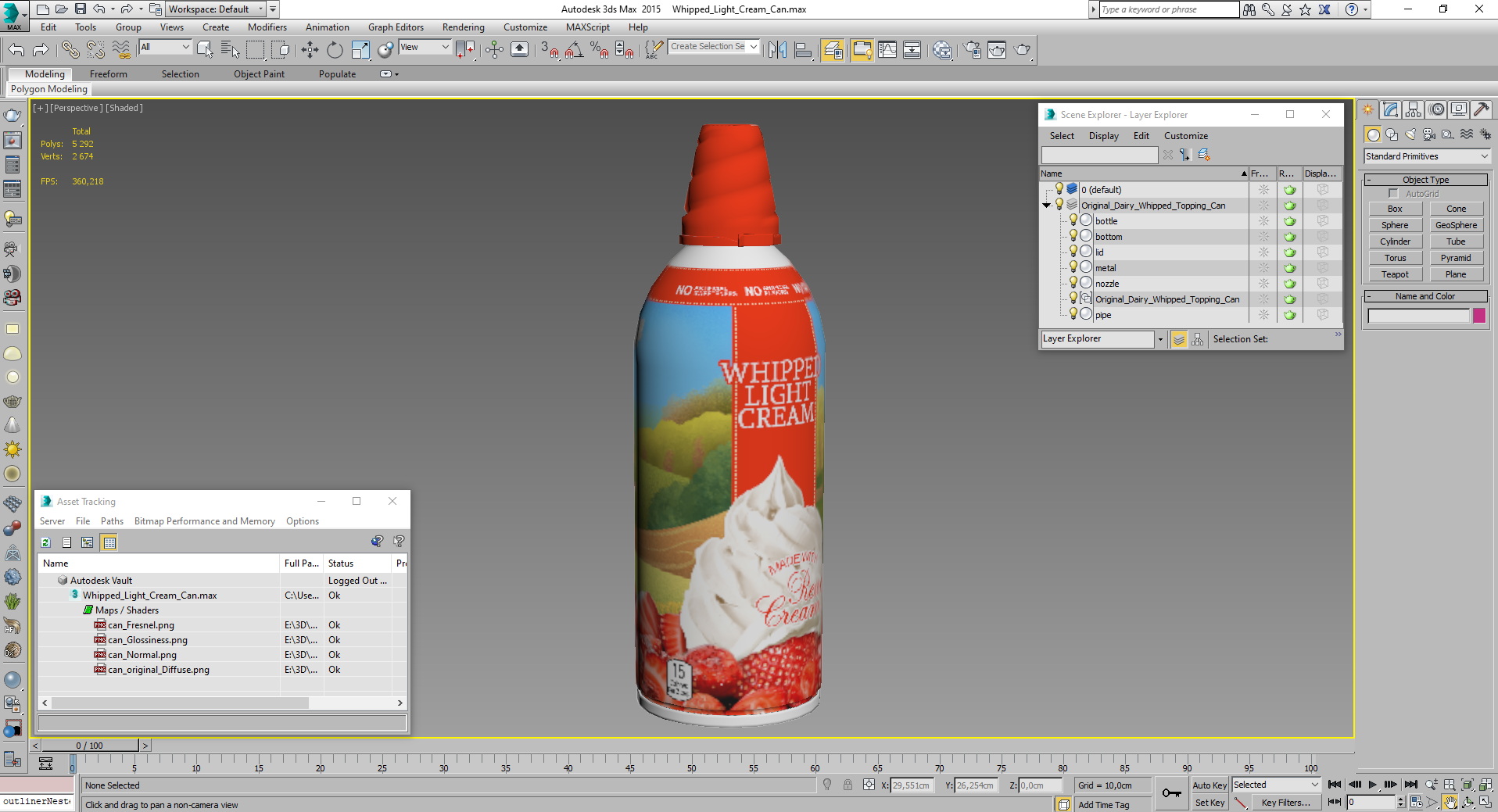Toggle visibility bulb for nozzle object
The image size is (1498, 812).
point(1073,283)
